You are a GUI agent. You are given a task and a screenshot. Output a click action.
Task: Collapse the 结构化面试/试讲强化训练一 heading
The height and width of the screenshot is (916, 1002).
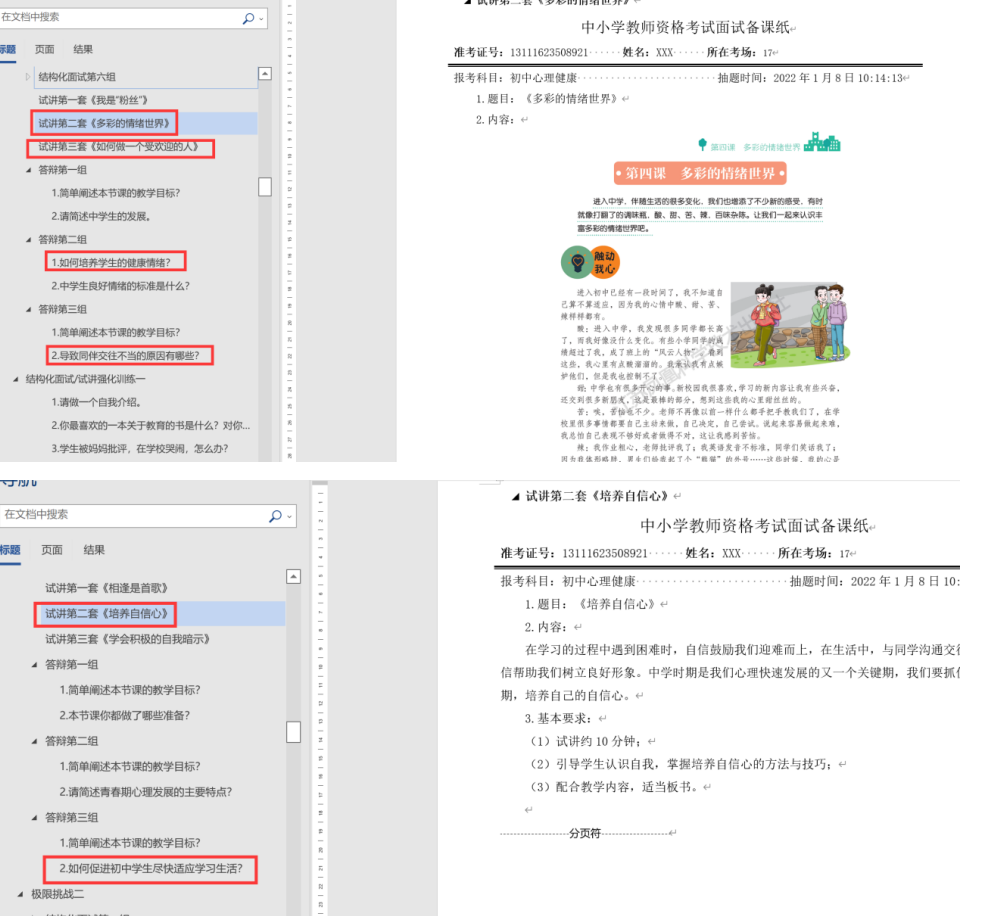(16, 379)
